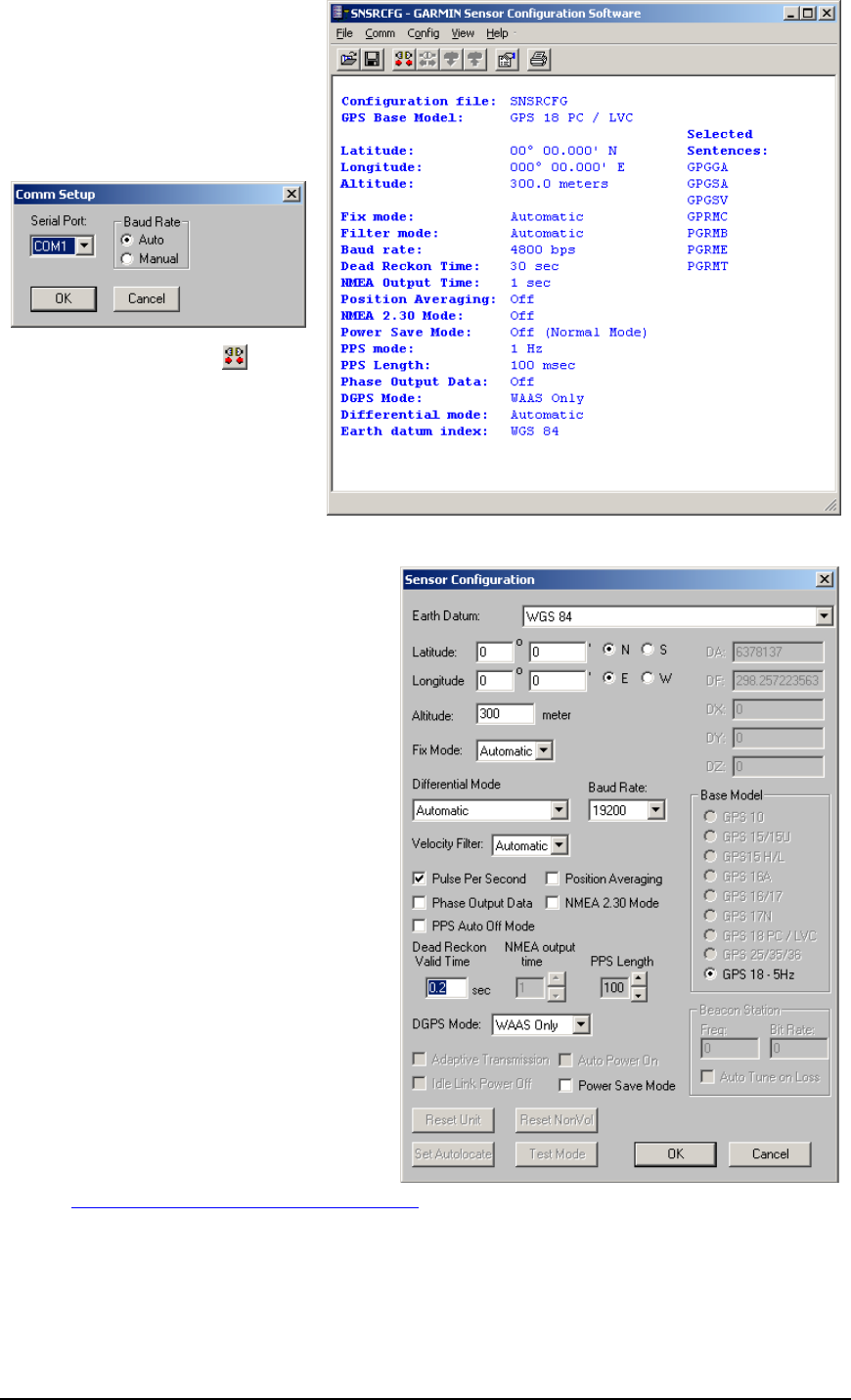Click the PPS Length value field
This screenshot has width=851, height=1400.
click(614, 987)
